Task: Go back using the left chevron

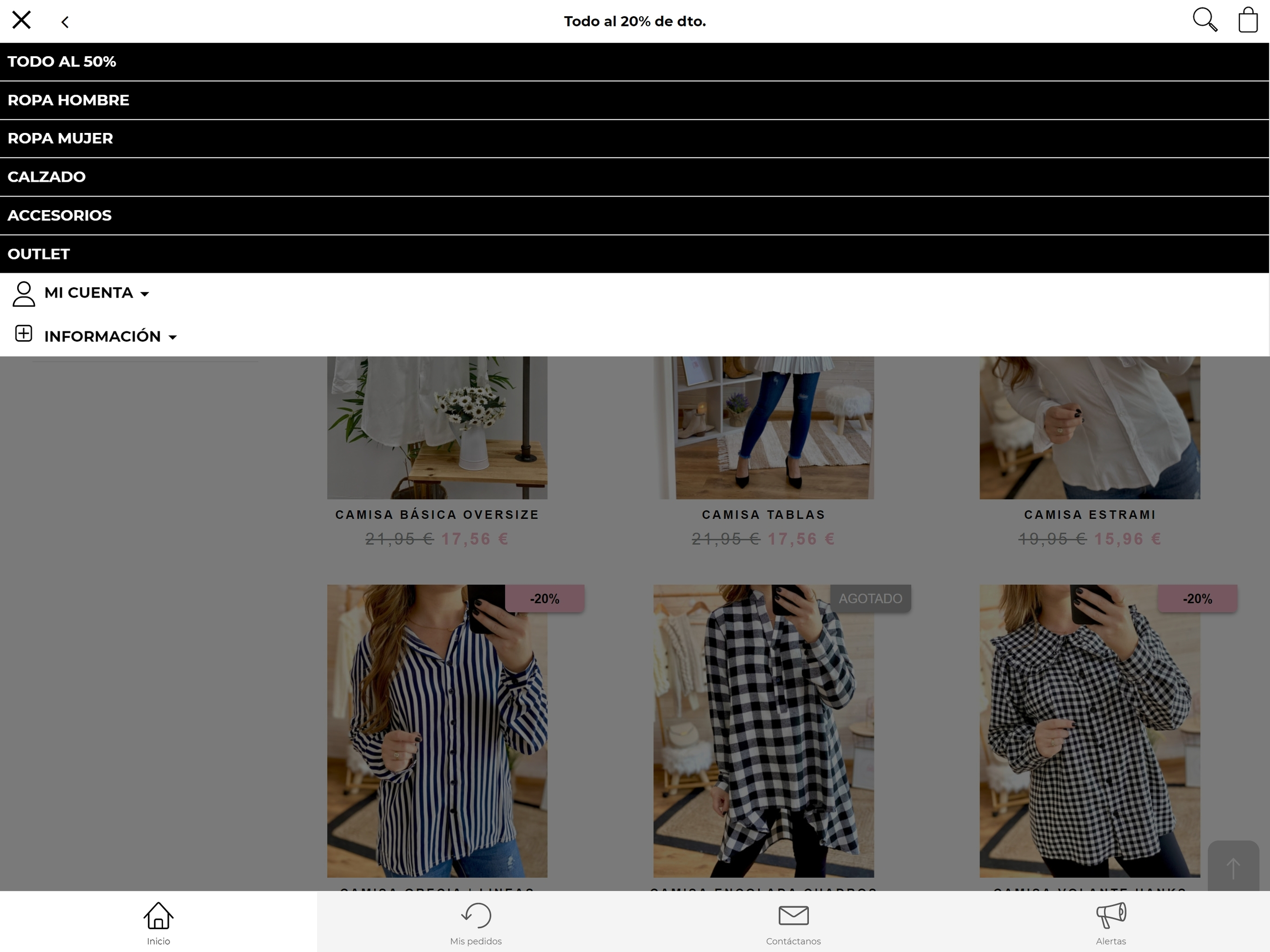Action: tap(65, 22)
